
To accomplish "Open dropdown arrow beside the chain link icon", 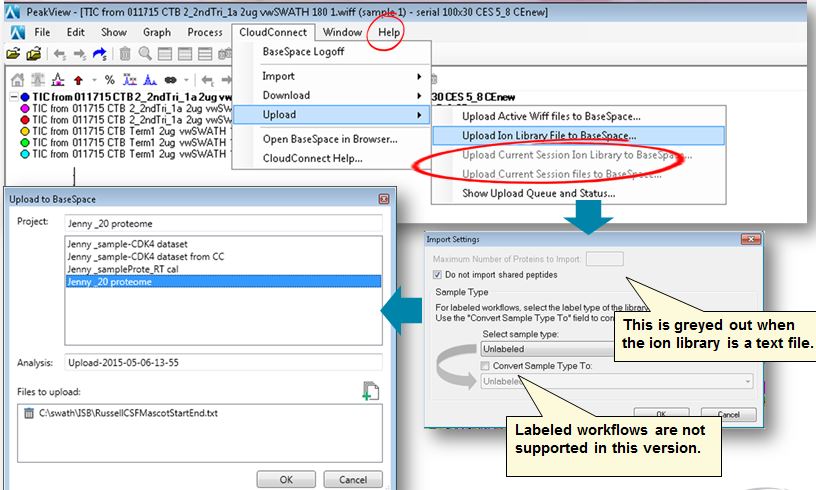I will (186, 80).
